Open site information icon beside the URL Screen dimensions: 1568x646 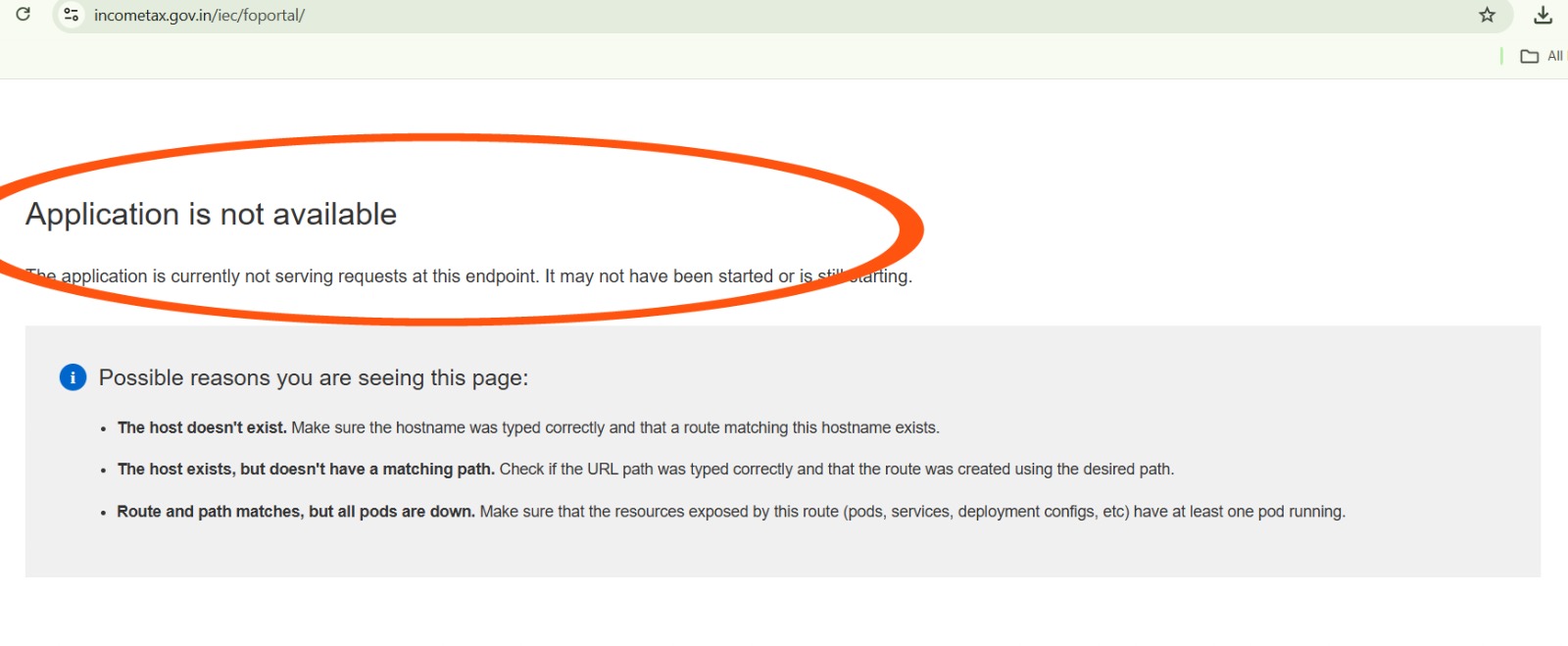pyautogui.click(x=71, y=15)
